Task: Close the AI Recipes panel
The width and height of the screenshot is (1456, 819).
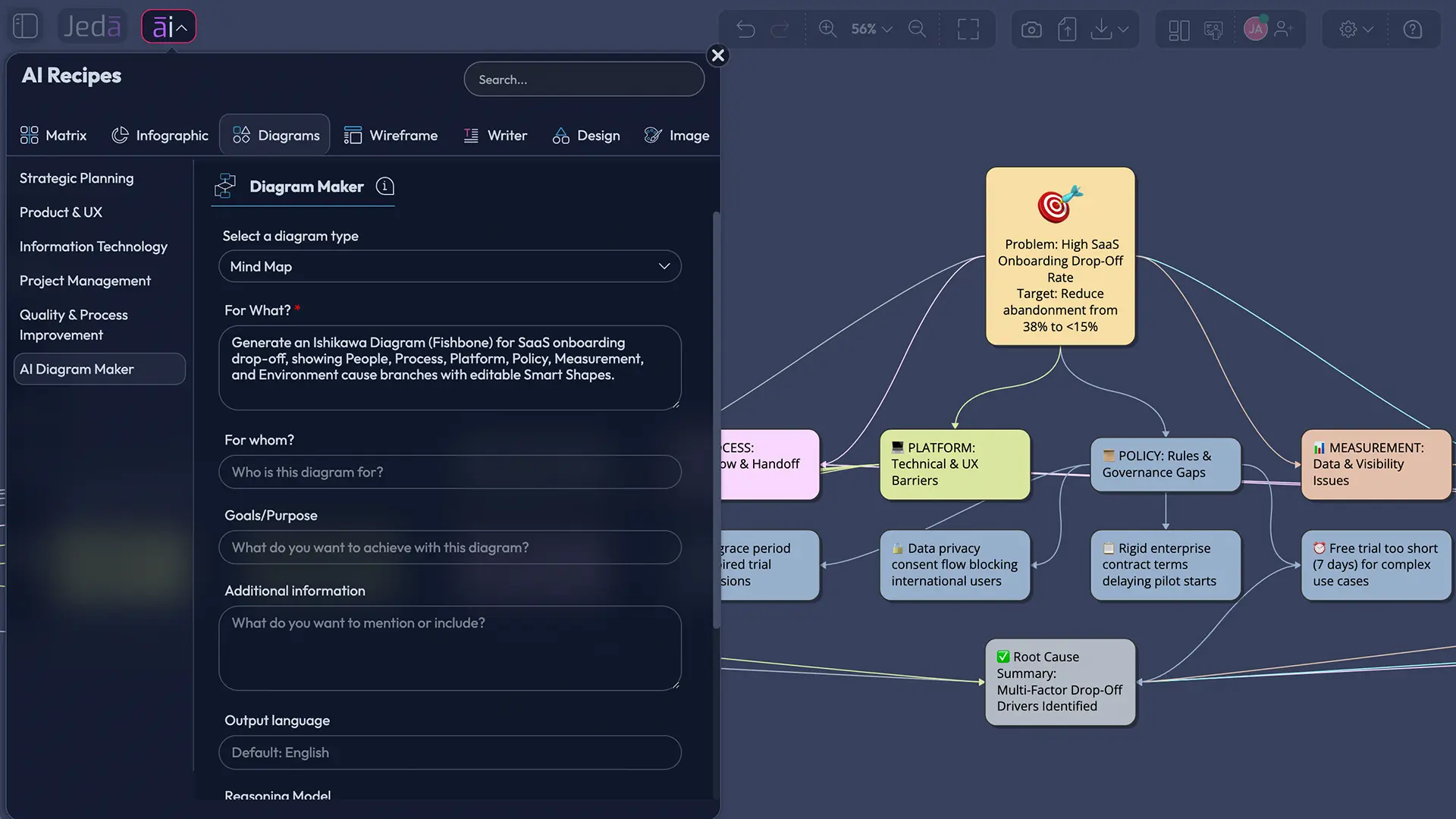Action: click(x=718, y=55)
